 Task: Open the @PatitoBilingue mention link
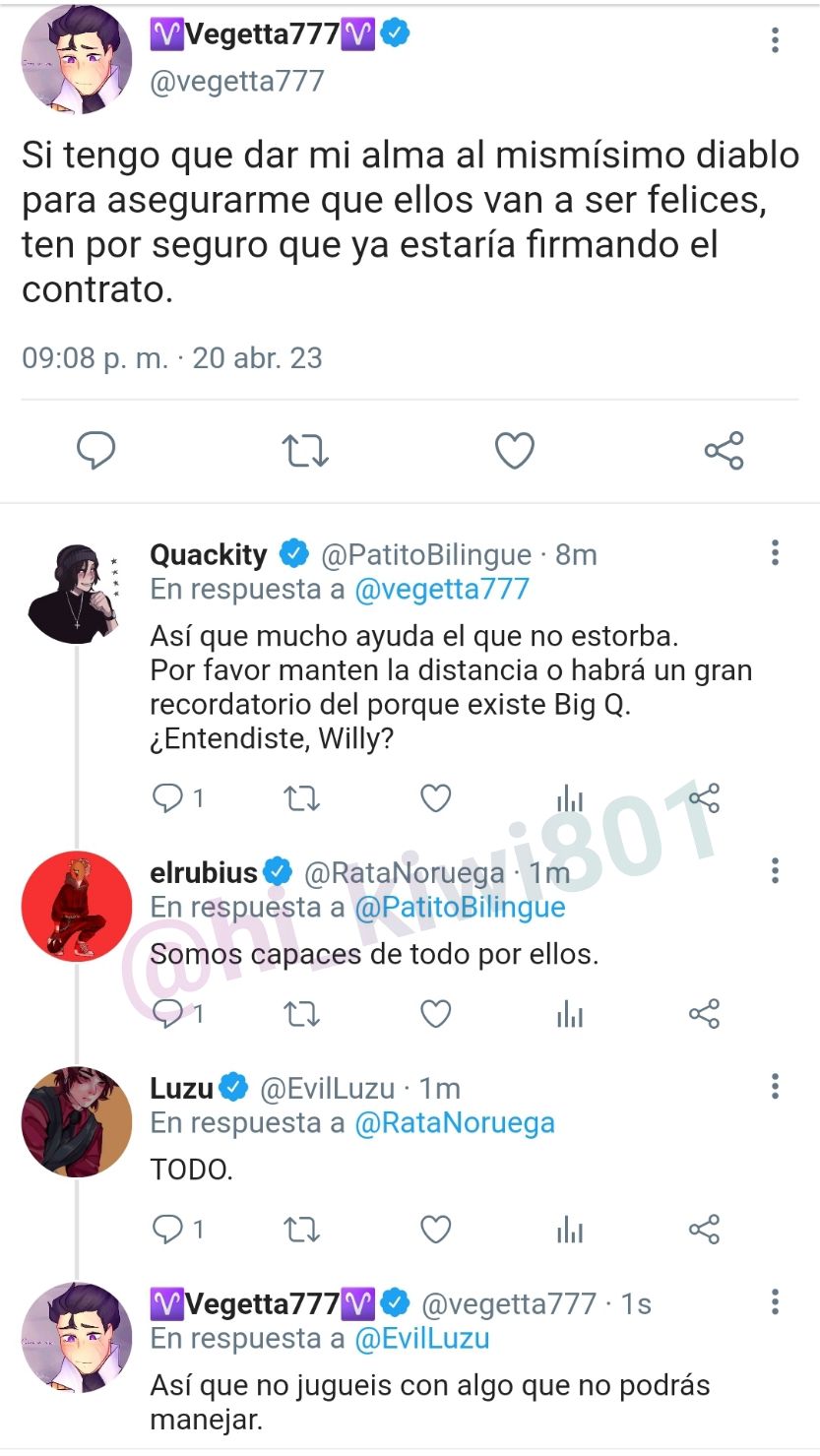pyautogui.click(x=460, y=907)
